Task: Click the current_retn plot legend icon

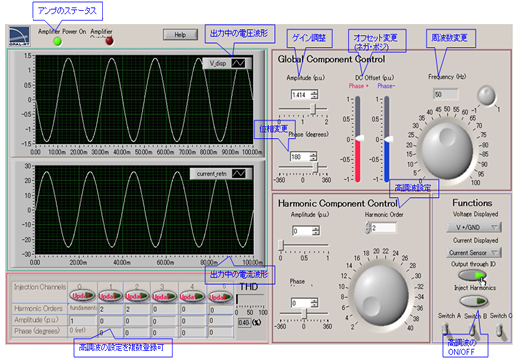Action: [239, 174]
